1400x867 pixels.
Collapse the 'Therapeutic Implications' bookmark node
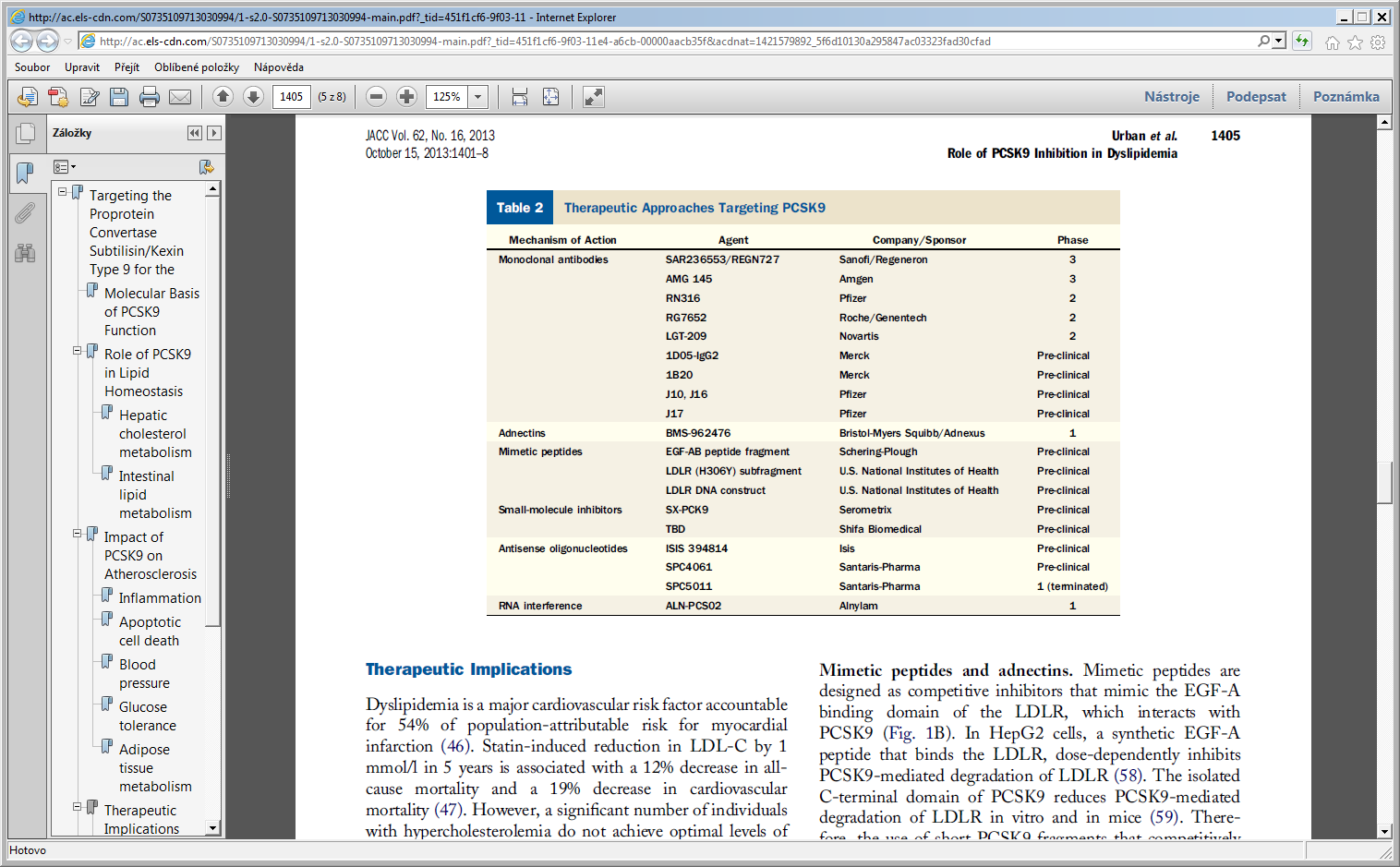coord(77,807)
